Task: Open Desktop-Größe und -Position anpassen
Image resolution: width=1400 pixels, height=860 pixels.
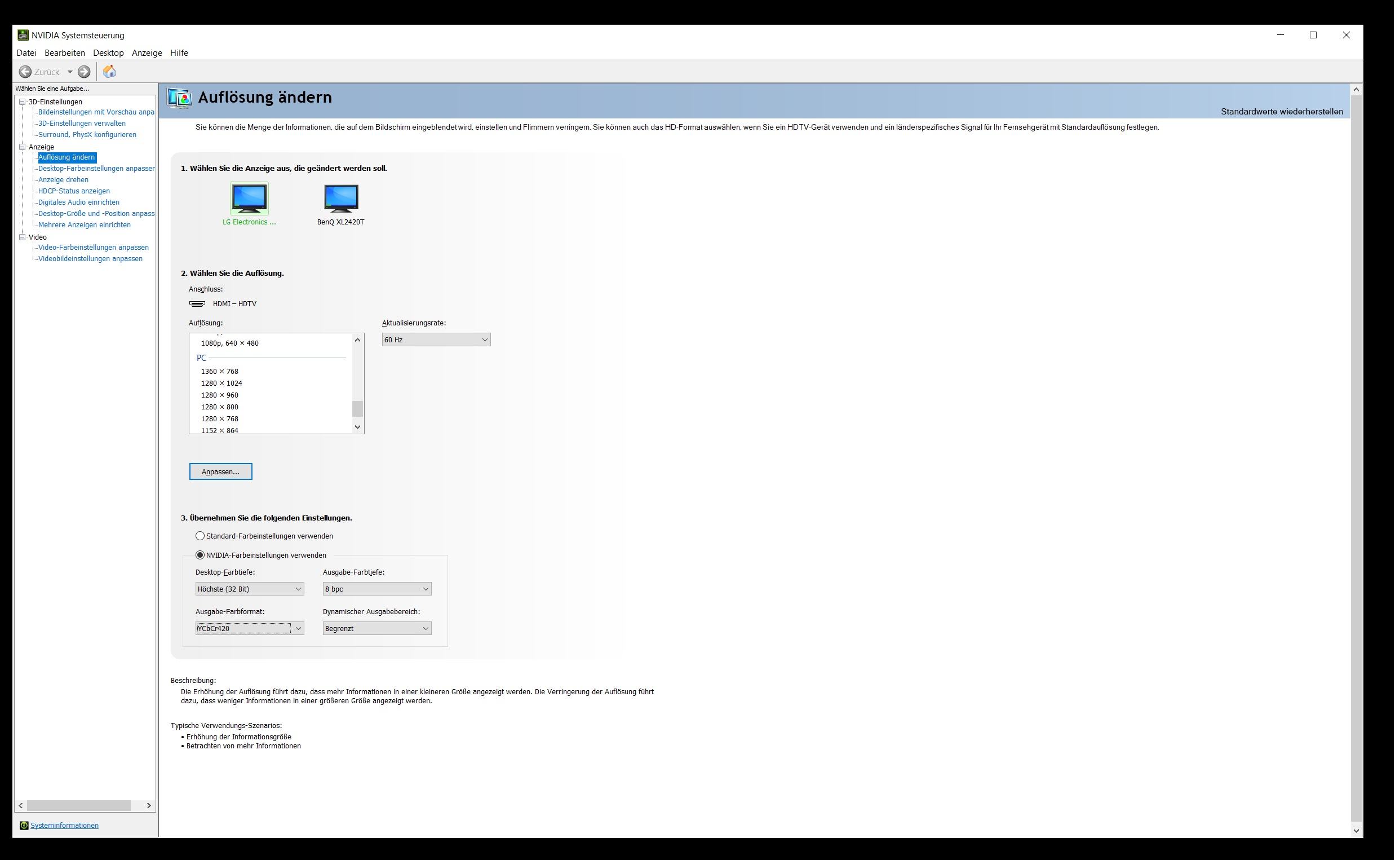Action: (x=96, y=214)
